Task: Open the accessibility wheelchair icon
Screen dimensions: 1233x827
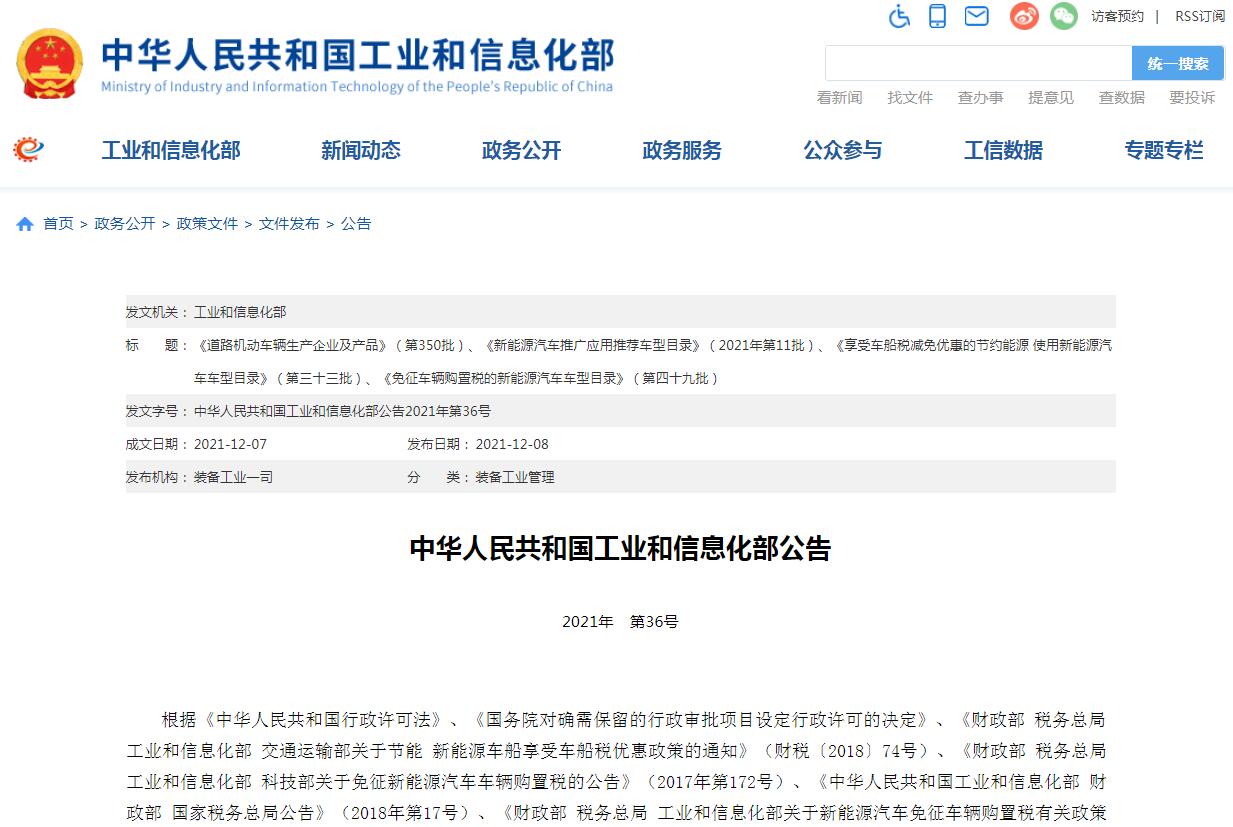Action: pos(900,16)
